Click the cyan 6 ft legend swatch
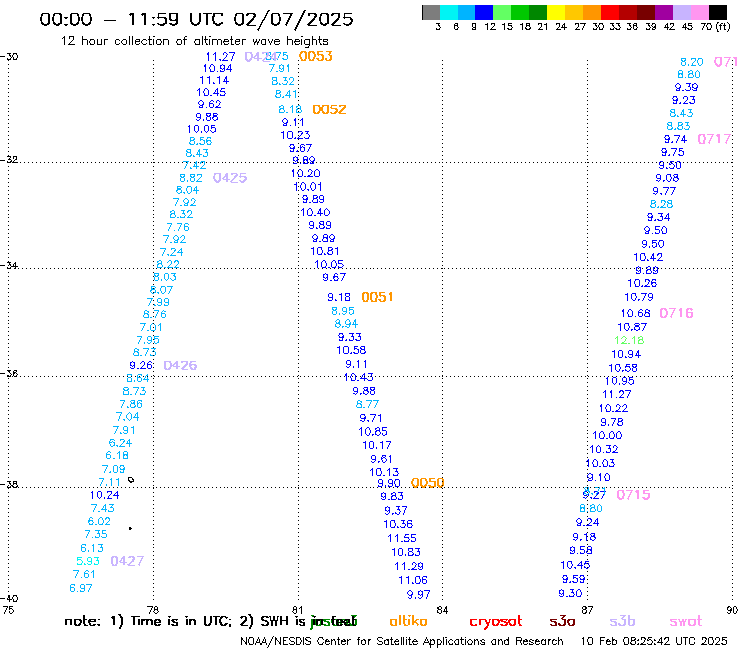This screenshot has width=740, height=650. 449,12
